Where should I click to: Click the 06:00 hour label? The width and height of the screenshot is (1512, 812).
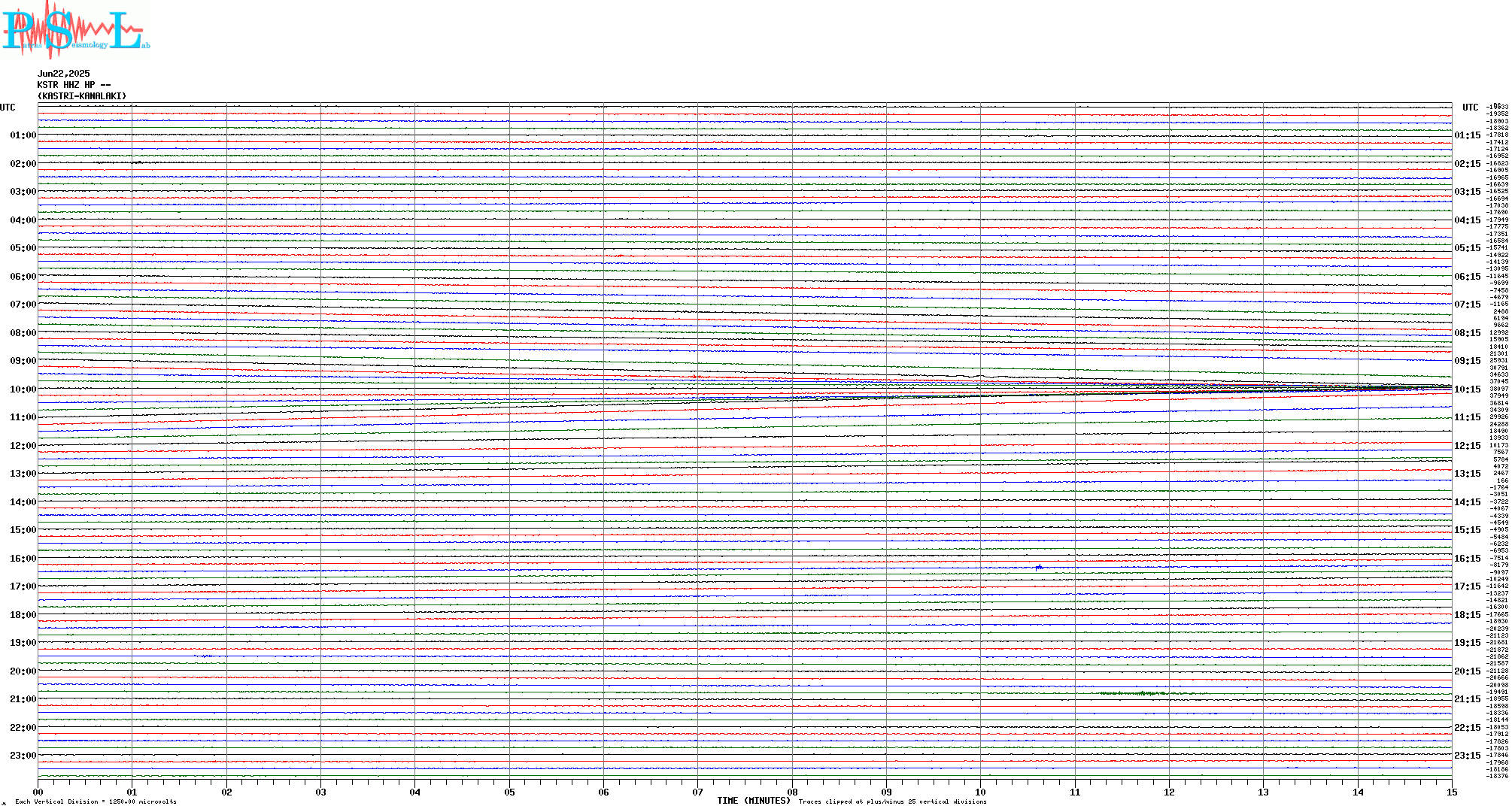[23, 277]
